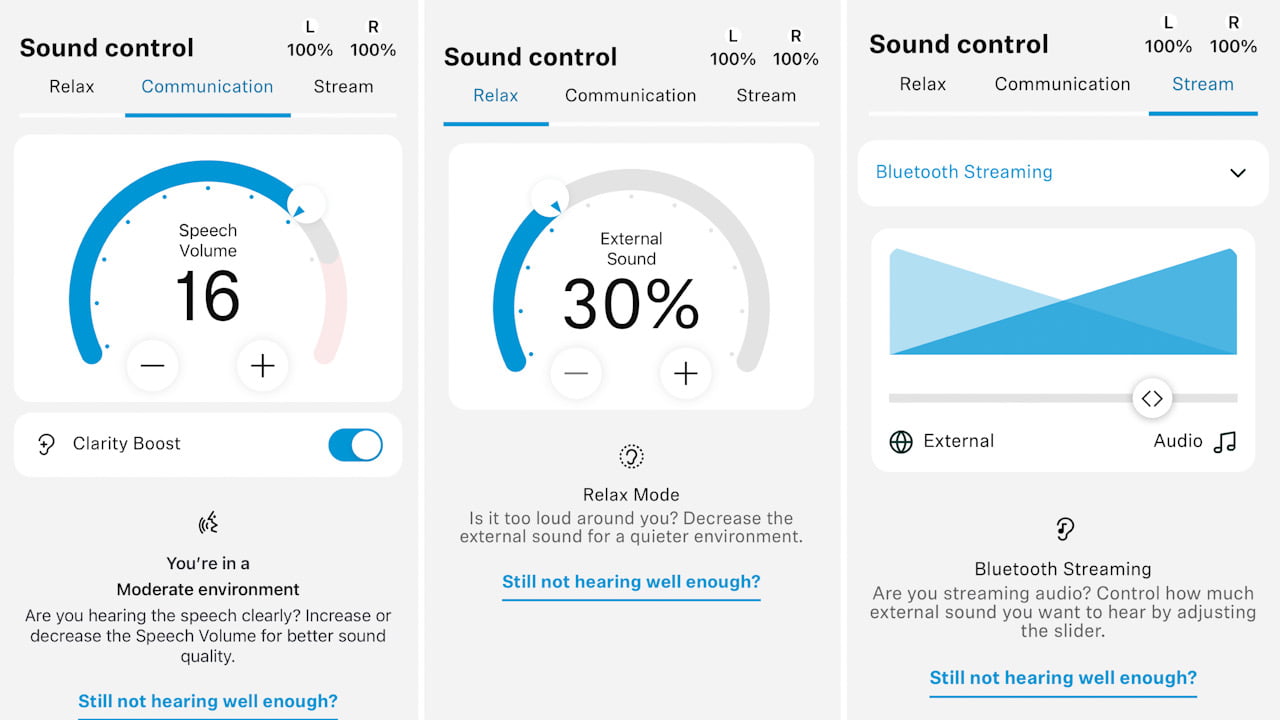Click middle panel's "Still not hearing well enough?"
This screenshot has width=1280, height=720.
631,582
